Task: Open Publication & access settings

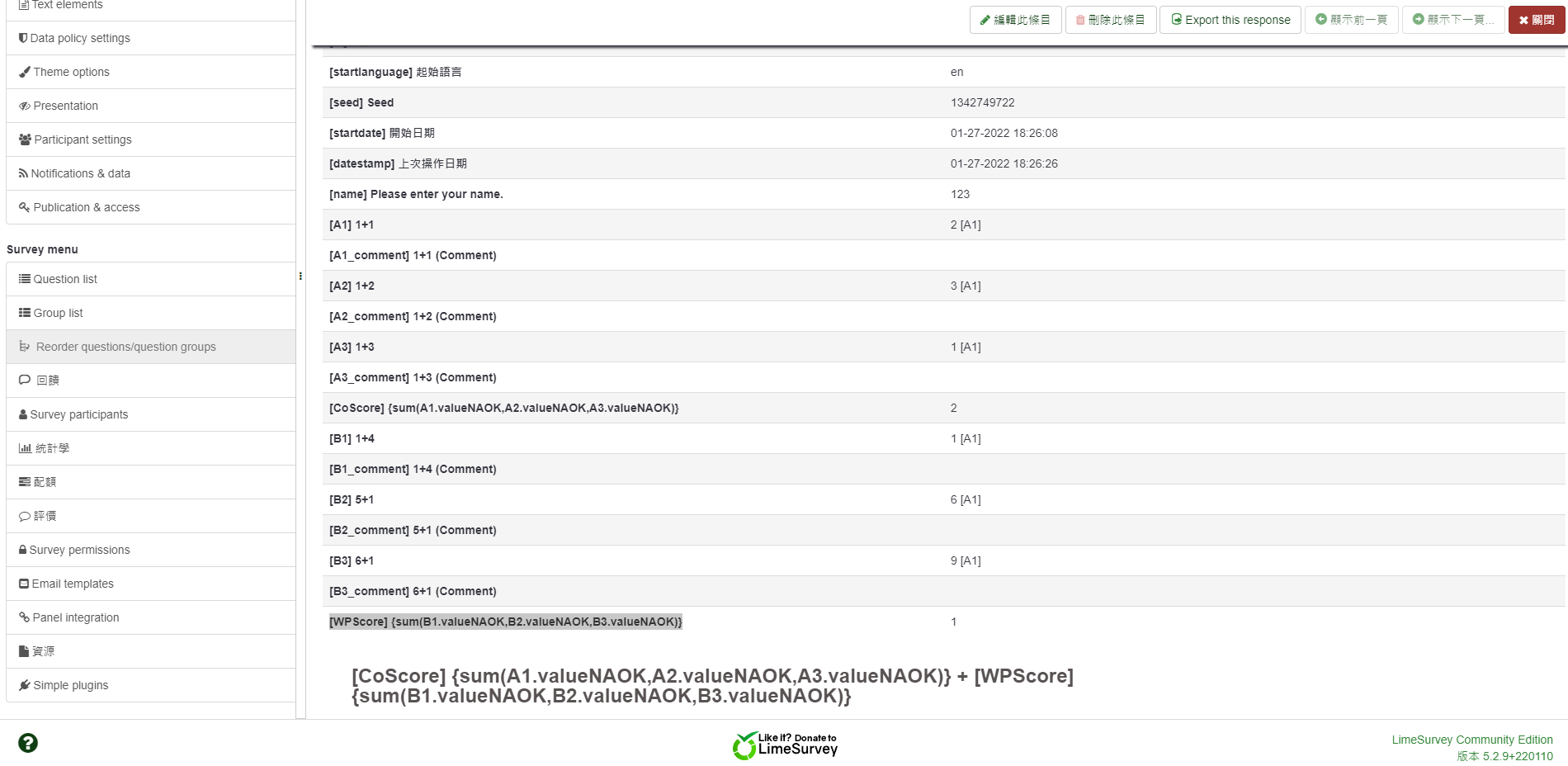Action: pyautogui.click(x=150, y=207)
